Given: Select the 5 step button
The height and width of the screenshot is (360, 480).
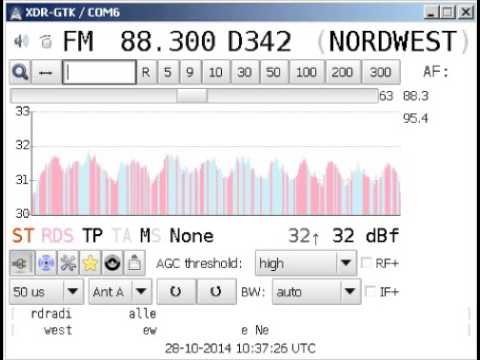Looking at the screenshot, I should pos(168,72).
